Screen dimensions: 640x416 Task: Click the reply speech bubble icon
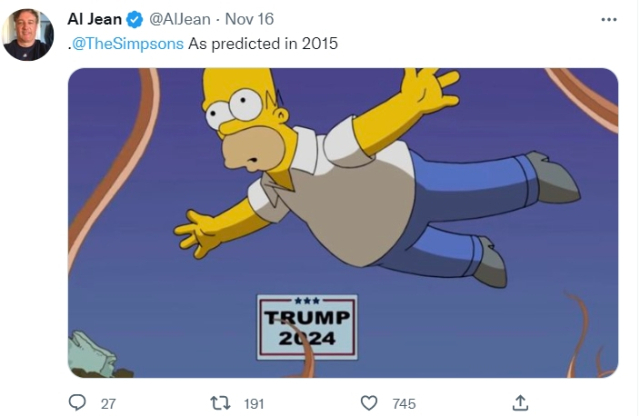point(77,403)
